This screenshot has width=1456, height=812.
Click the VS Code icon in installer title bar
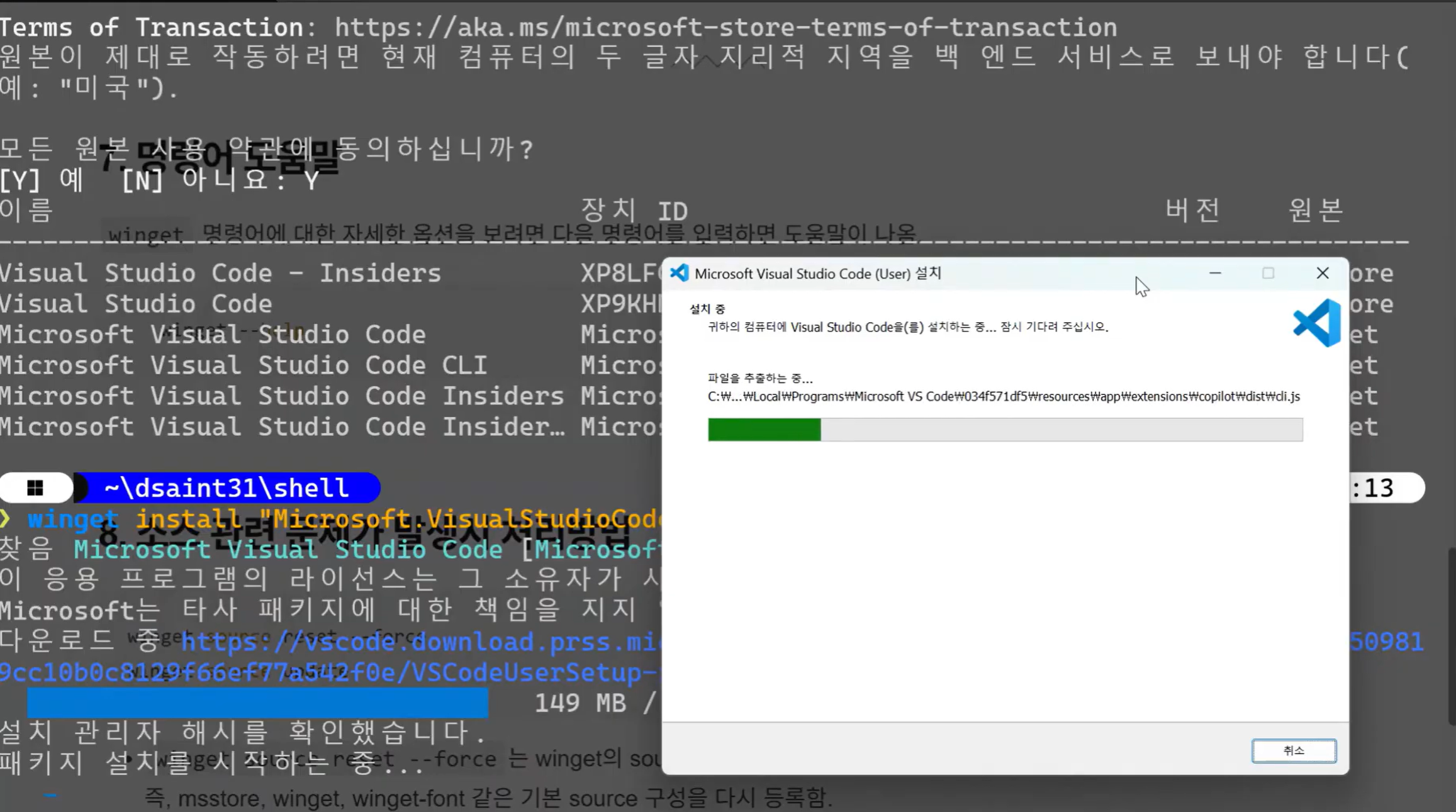click(679, 273)
